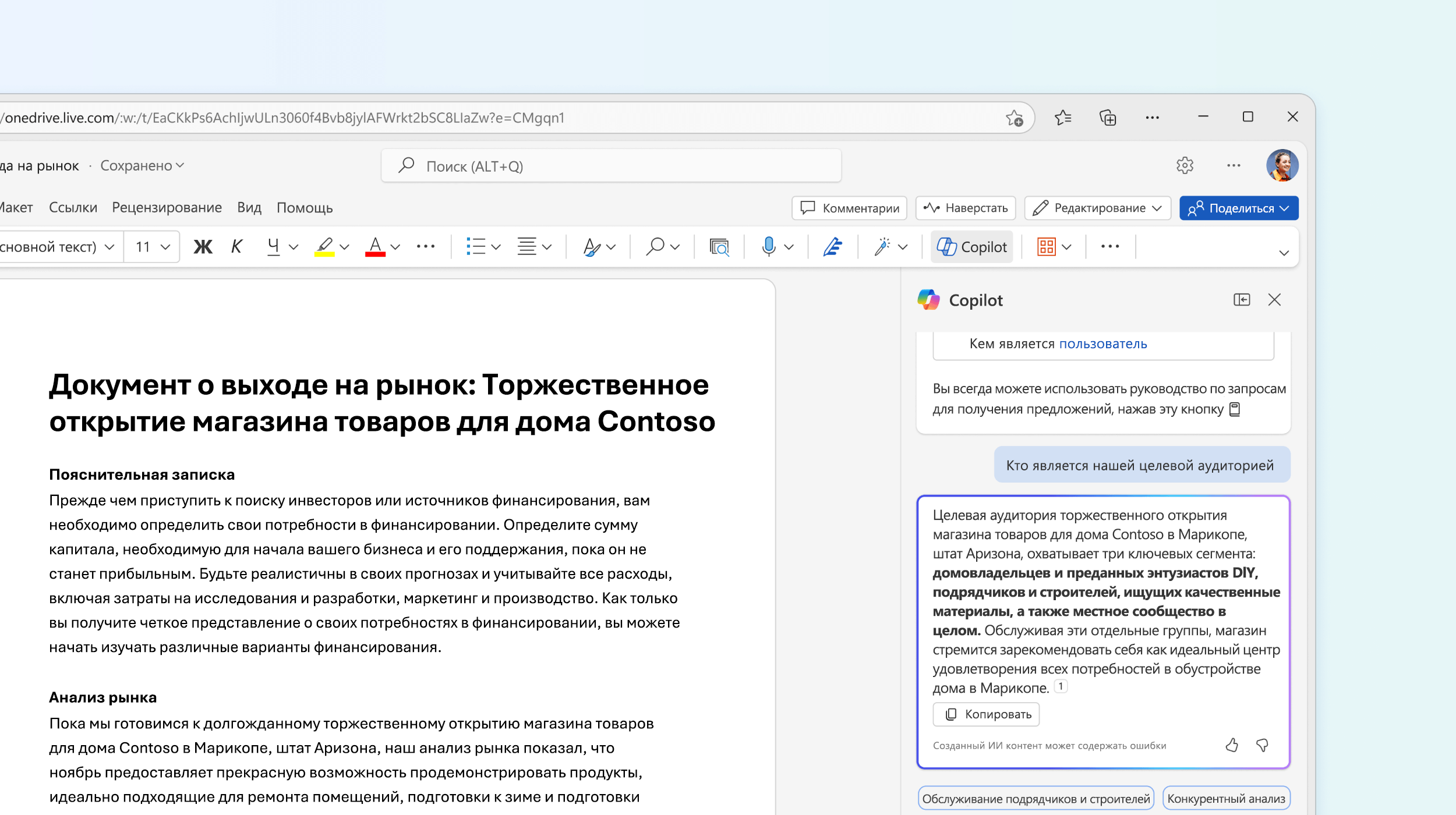Expand bullet list options arrow

click(x=496, y=247)
